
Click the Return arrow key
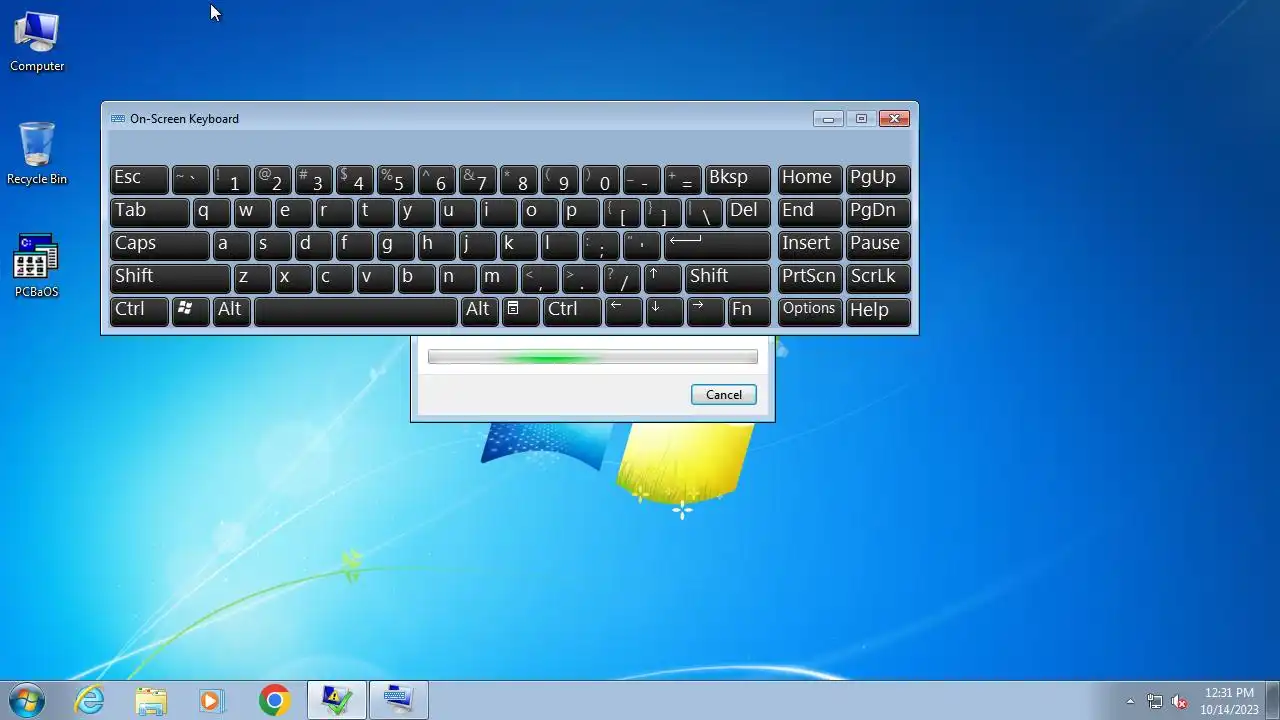pyautogui.click(x=717, y=244)
